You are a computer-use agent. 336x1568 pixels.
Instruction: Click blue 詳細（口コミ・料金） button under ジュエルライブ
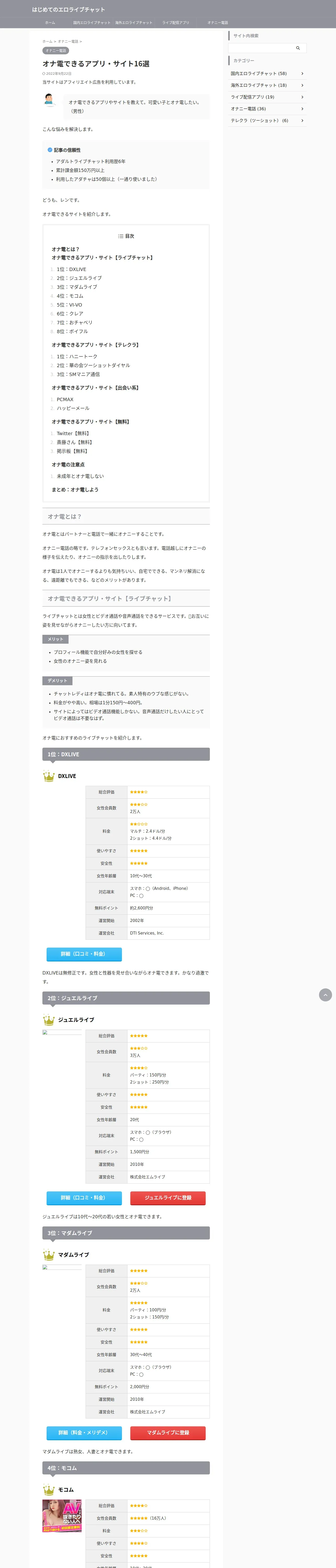coord(84,1197)
